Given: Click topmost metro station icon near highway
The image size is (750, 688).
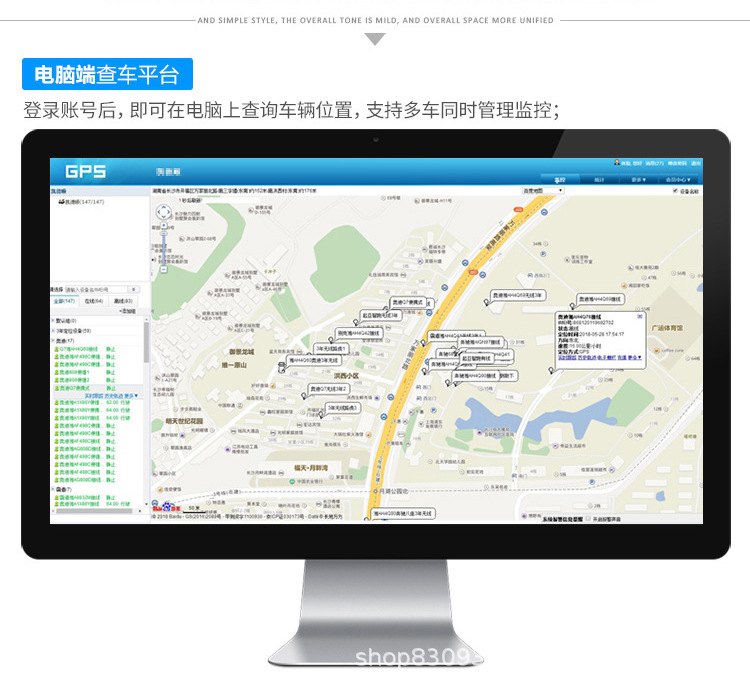Looking at the screenshot, I should pos(544,212).
